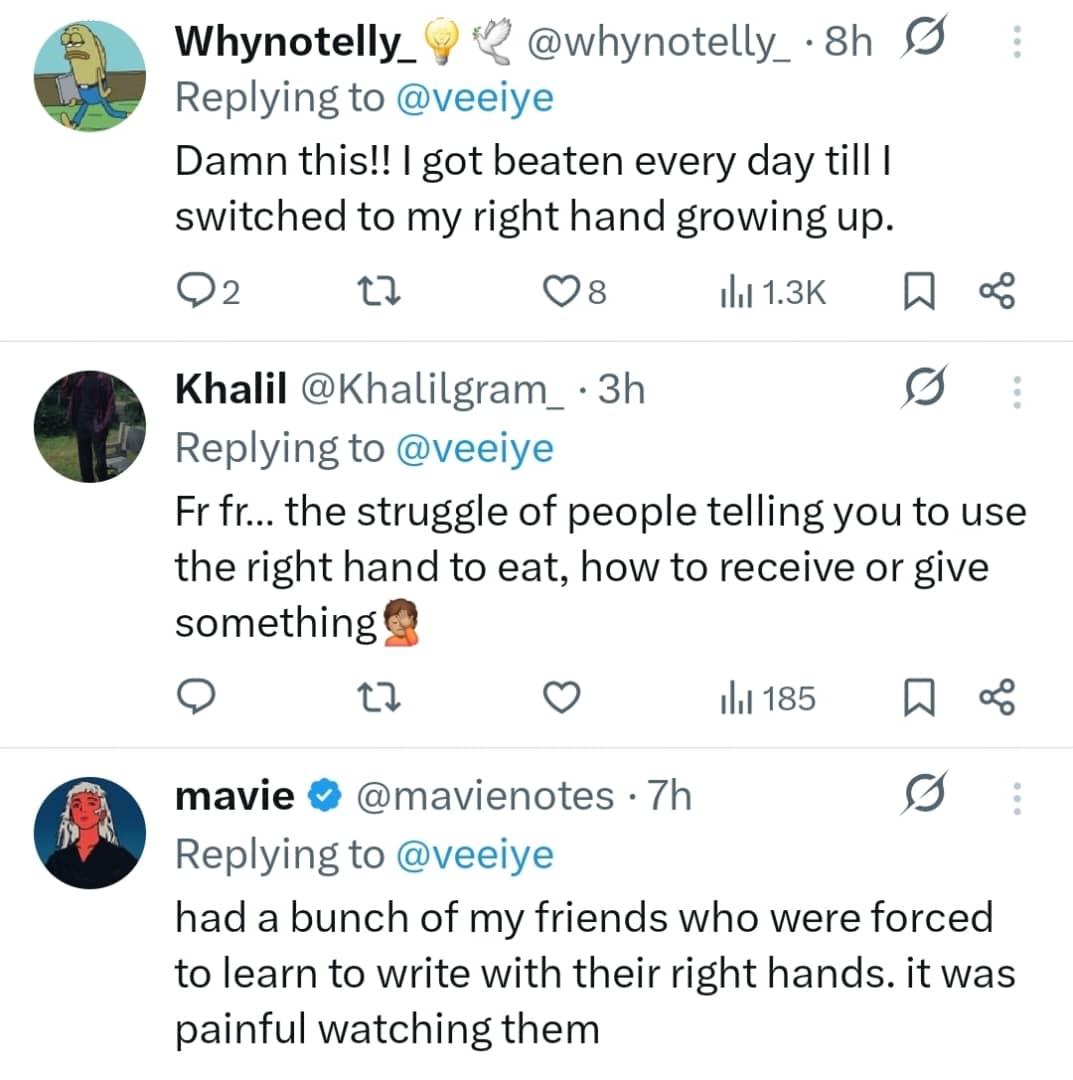This screenshot has width=1073, height=1080.
Task: Click the Grok icon on mavie's tweet
Action: tap(923, 794)
